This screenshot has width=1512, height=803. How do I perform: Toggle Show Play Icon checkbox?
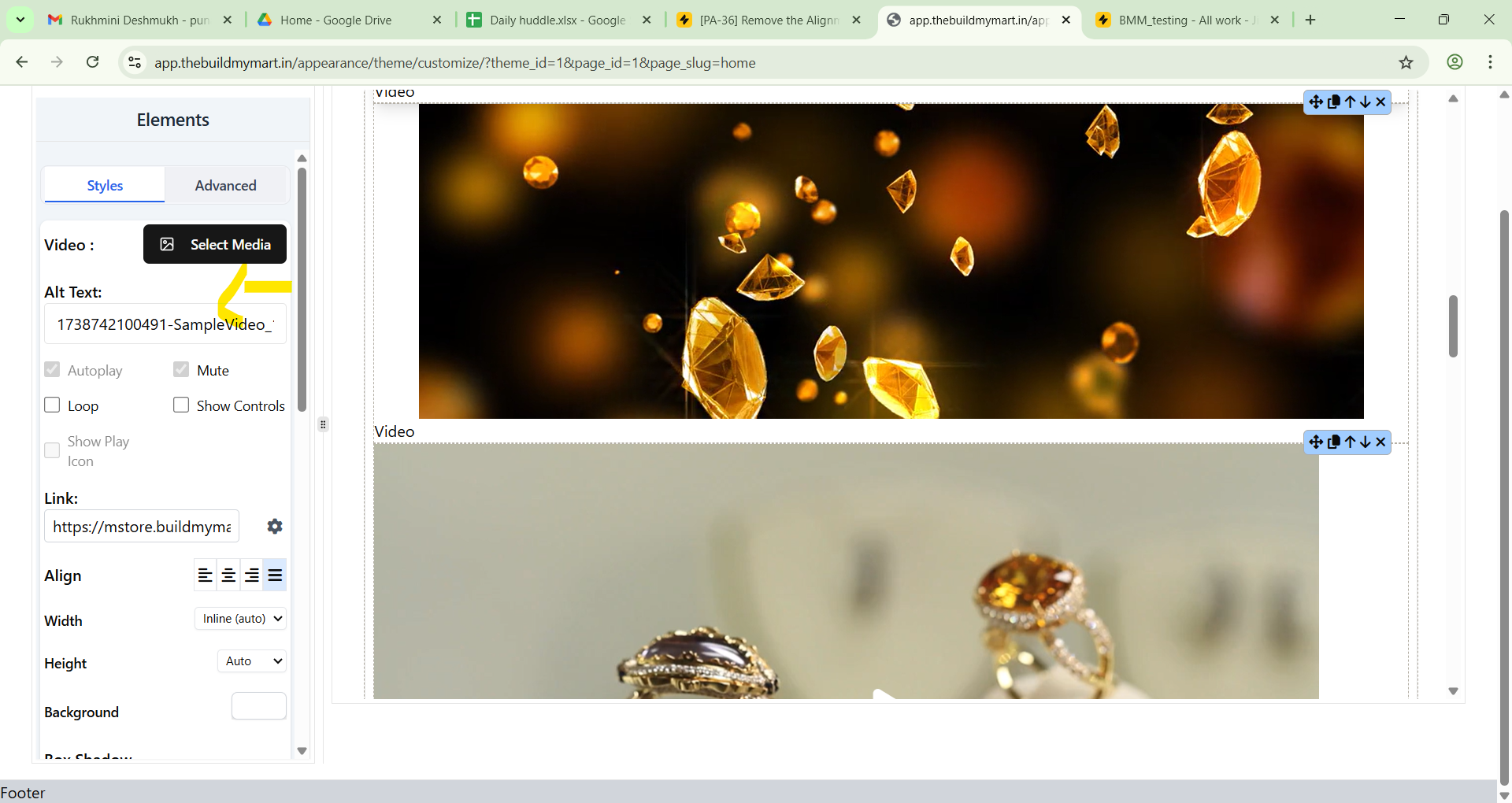tap(52, 450)
